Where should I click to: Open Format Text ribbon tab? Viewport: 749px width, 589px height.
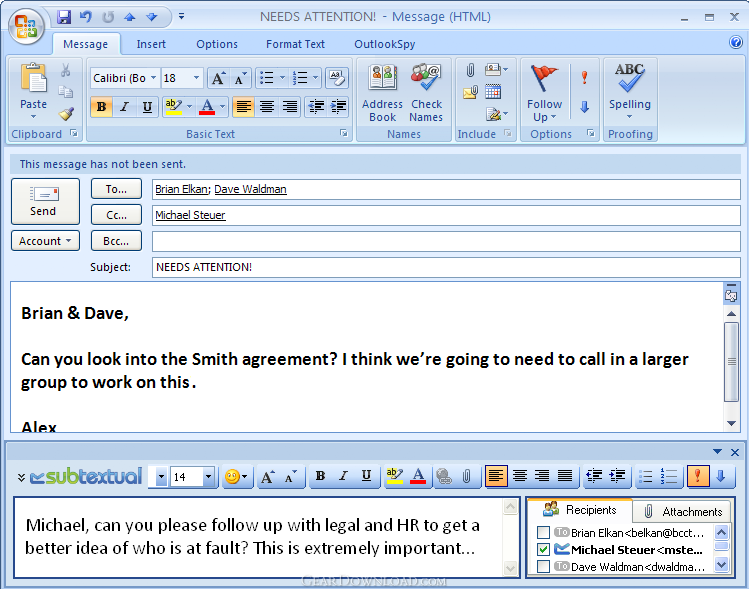tap(295, 44)
